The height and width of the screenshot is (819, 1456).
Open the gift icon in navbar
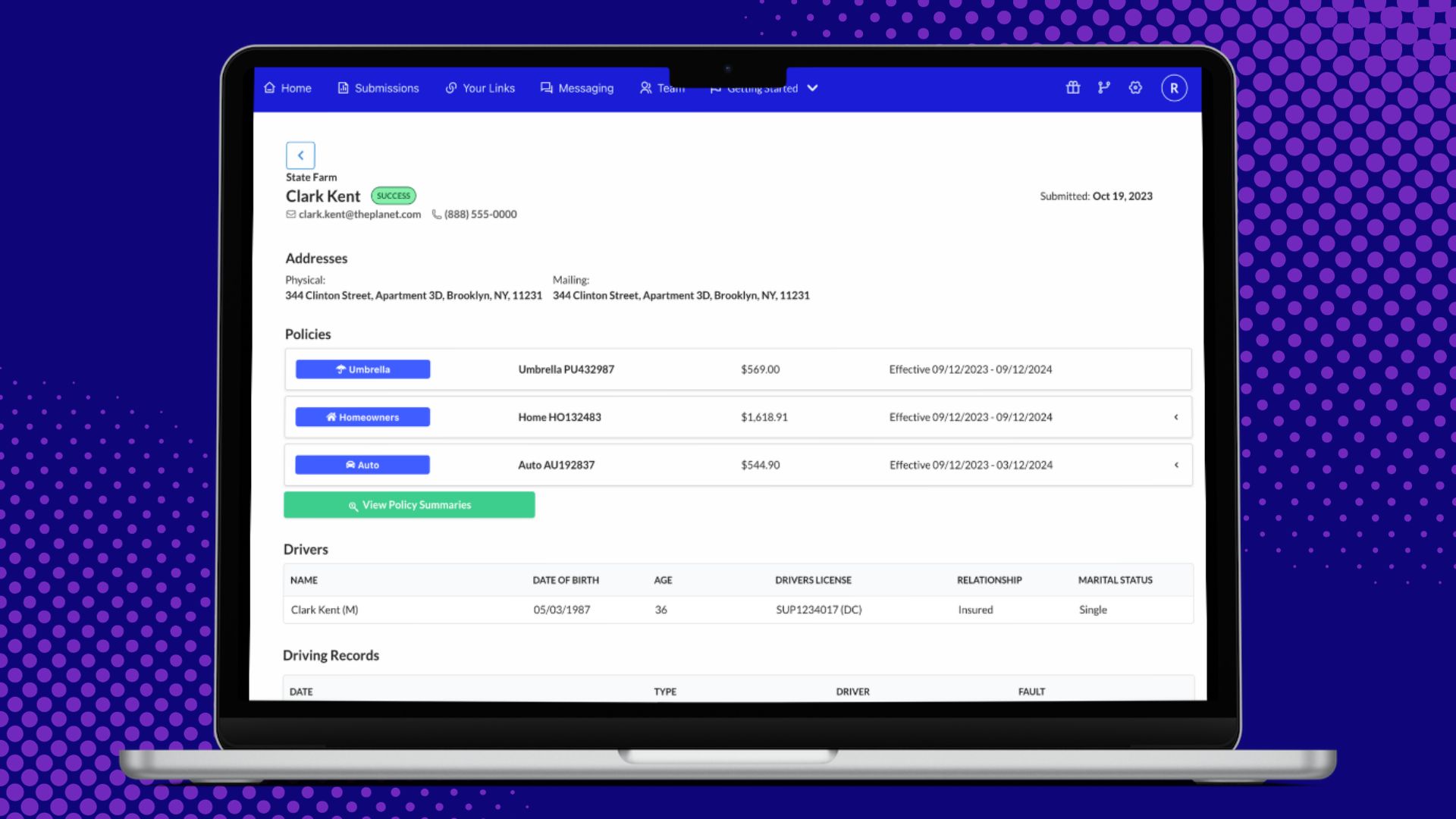(x=1072, y=88)
